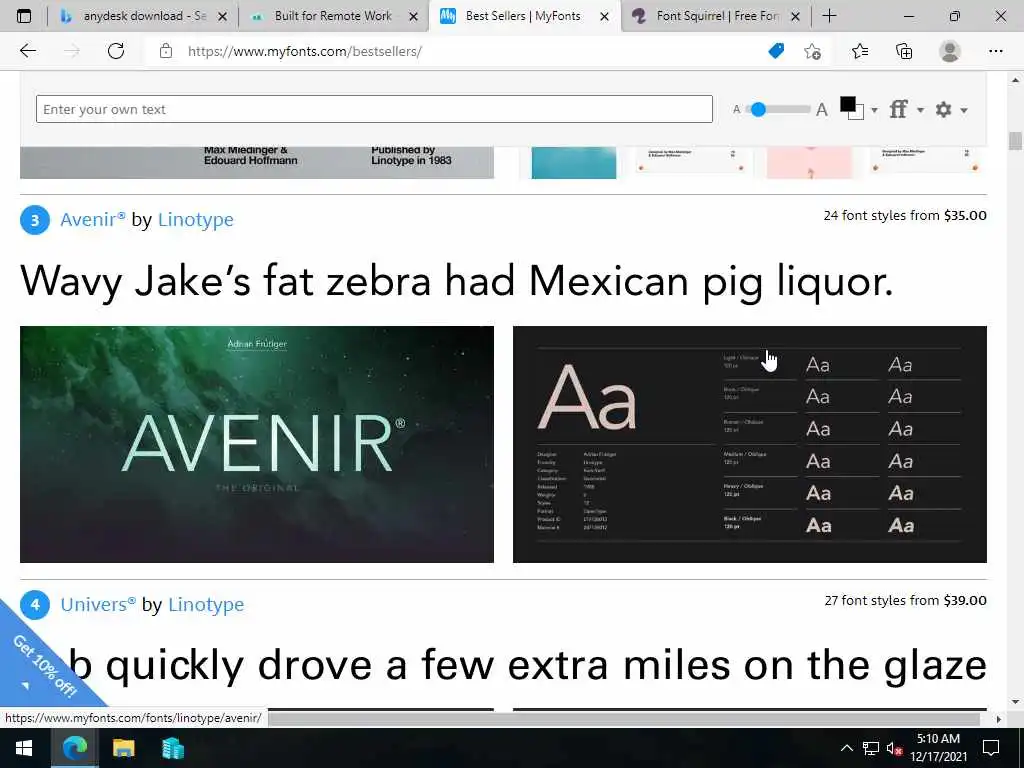
Task: Open the AVENIR green poster image
Action: tap(257, 444)
